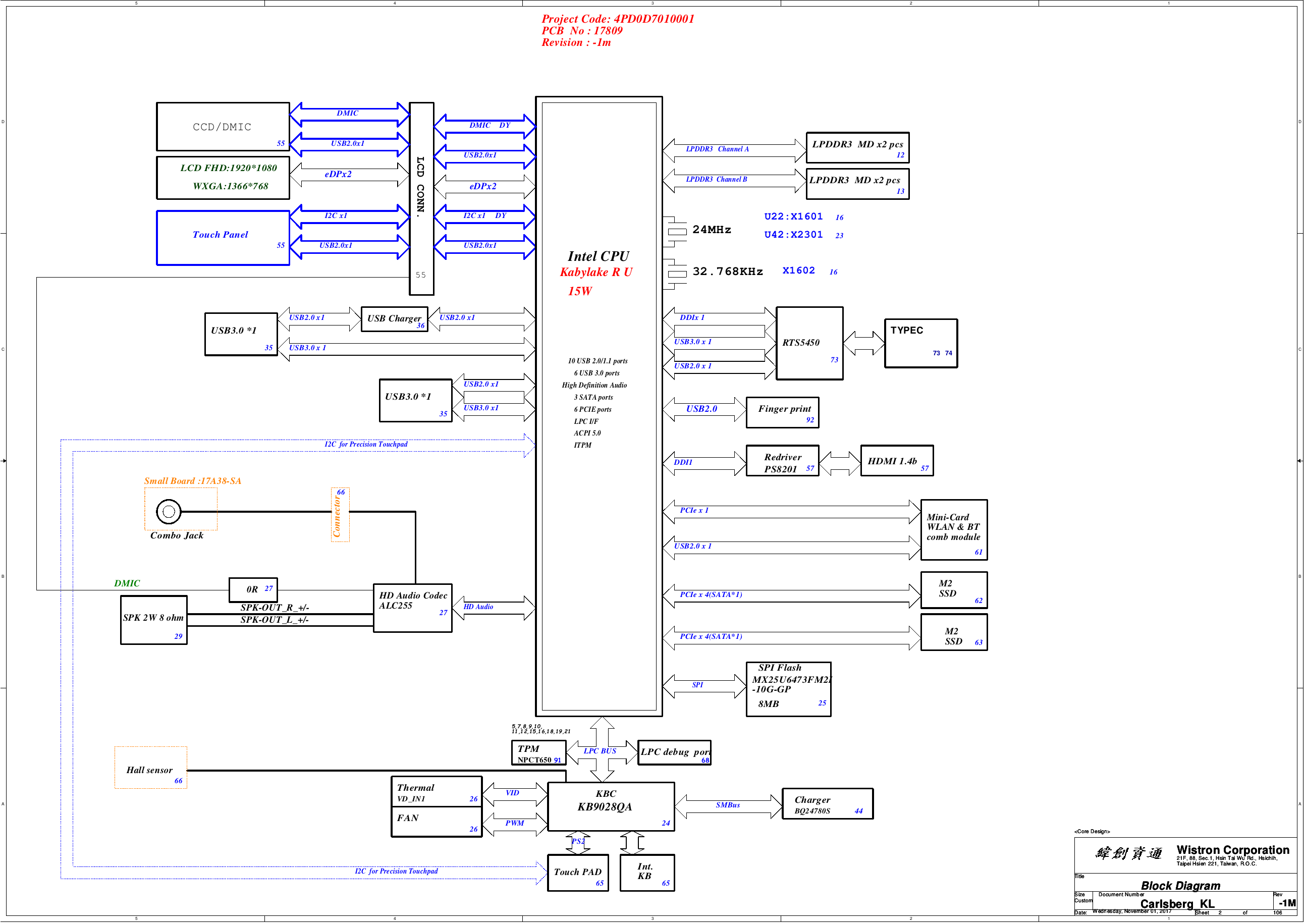Screen dimensions: 1304x924
Task: Click the HD Audio double arrow
Action: (494, 608)
